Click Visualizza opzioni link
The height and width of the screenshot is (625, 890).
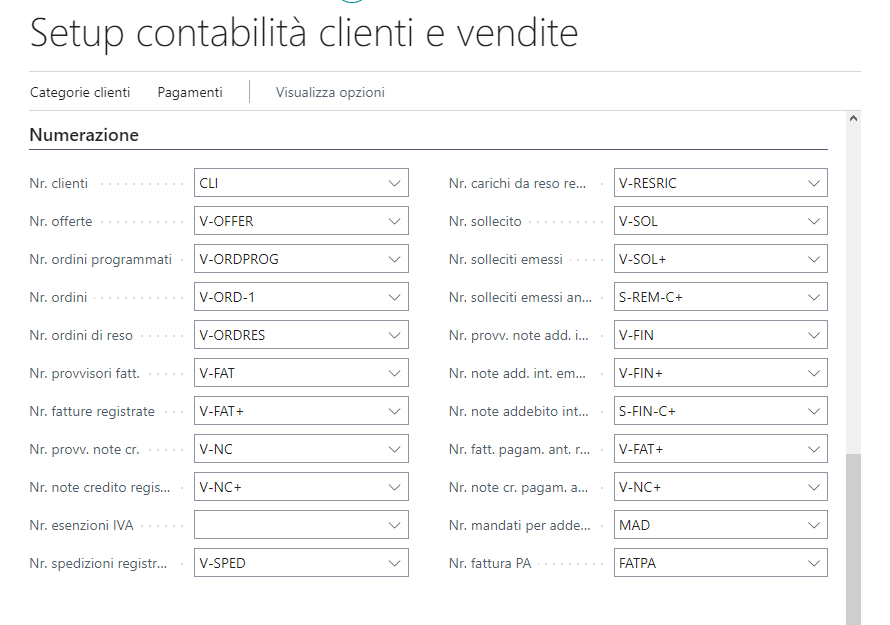[330, 92]
